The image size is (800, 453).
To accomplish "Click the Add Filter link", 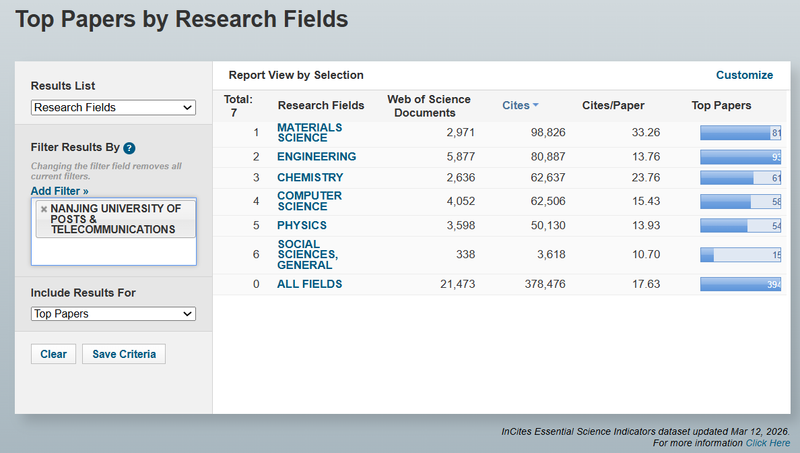I will tap(59, 190).
